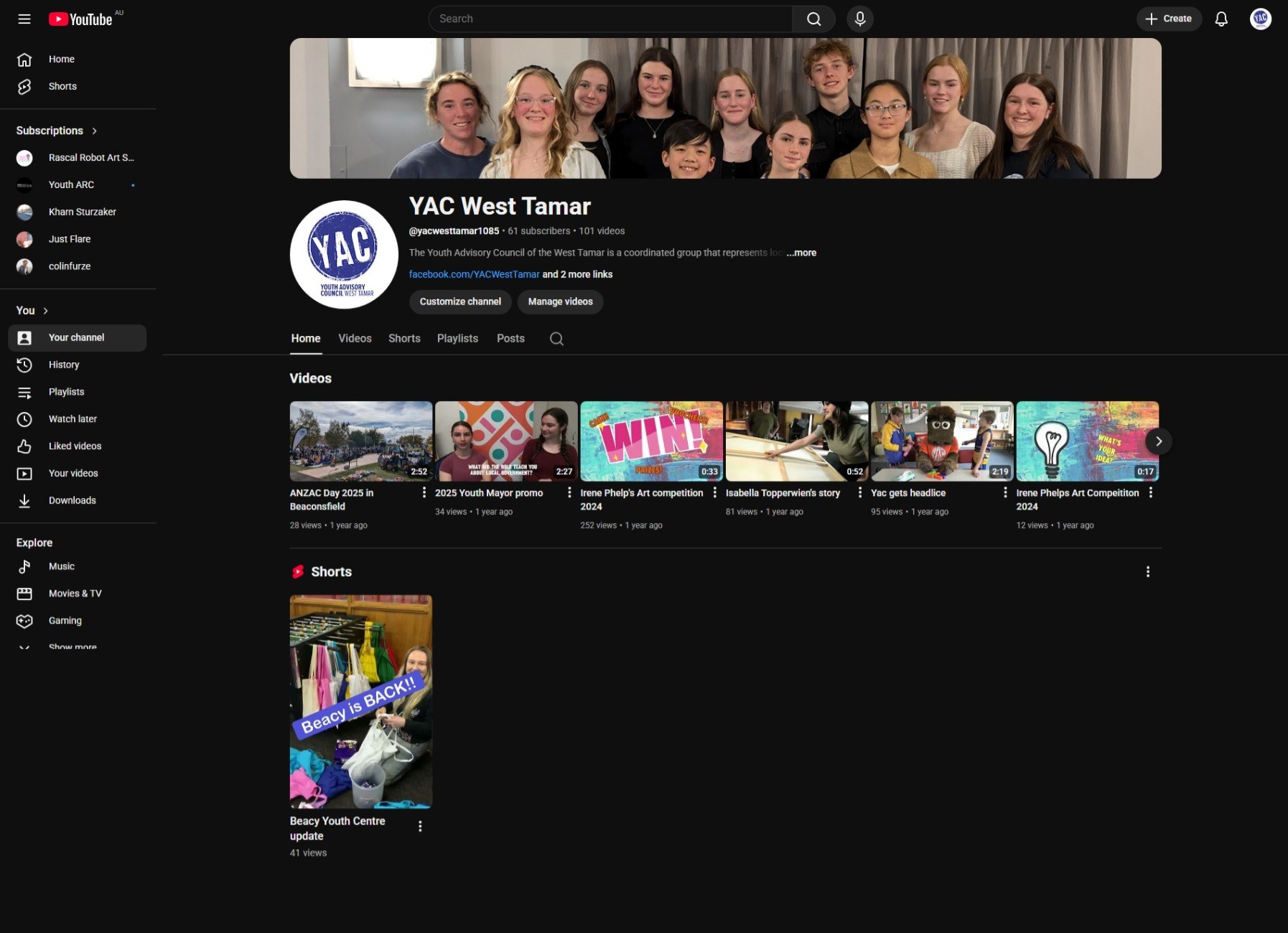Show next videos in carousel

[1158, 441]
